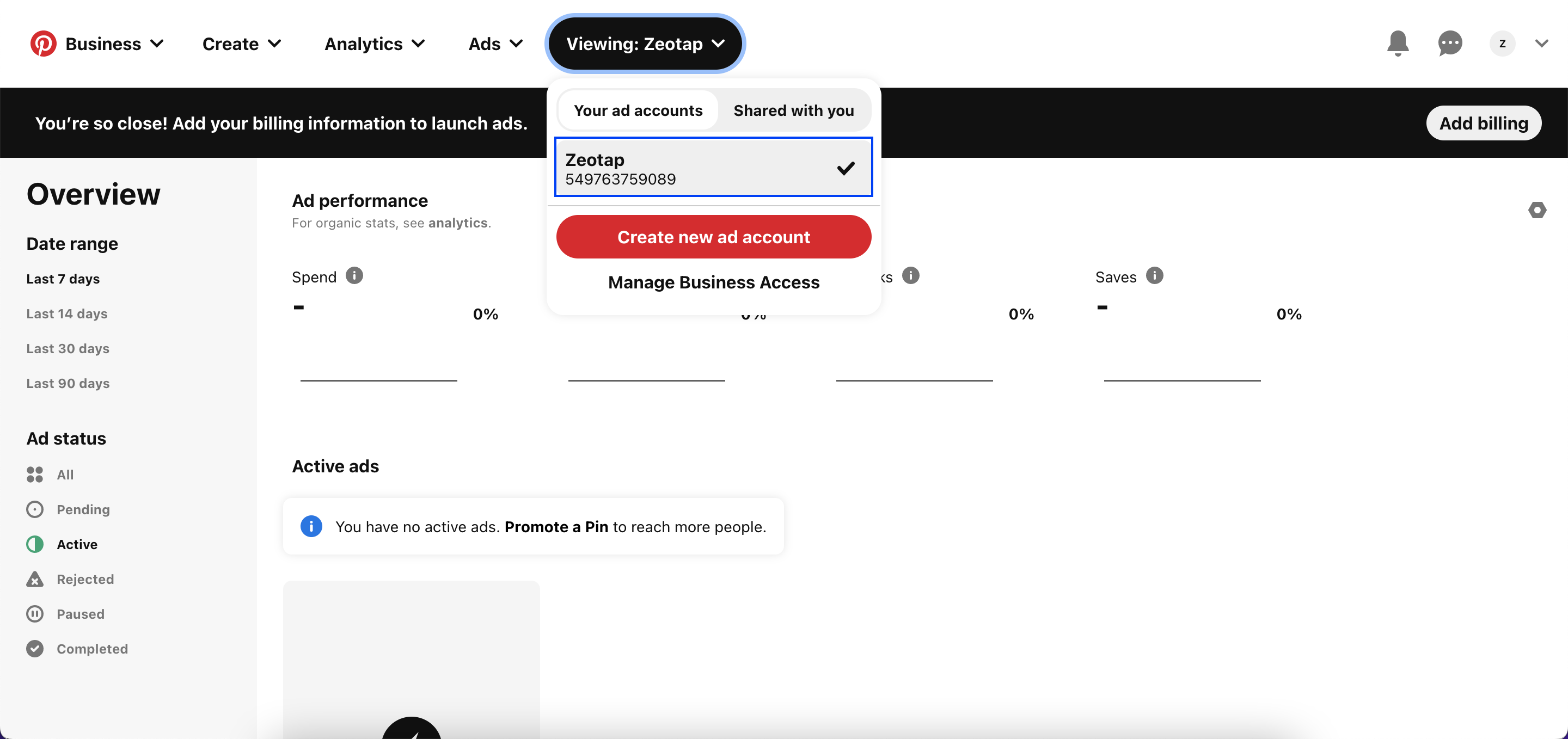The height and width of the screenshot is (739, 1568).
Task: Select the Zeotap ad account entry
Action: click(713, 167)
